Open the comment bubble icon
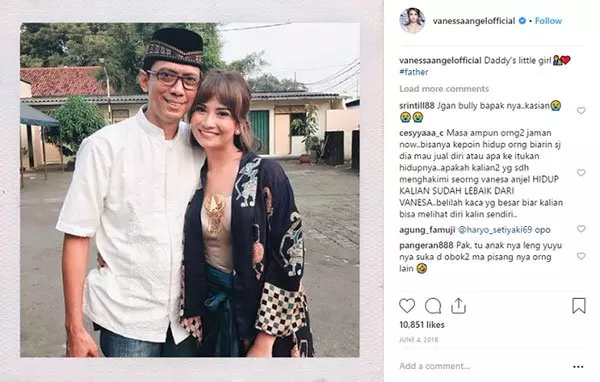This screenshot has height=382, width=600. (x=433, y=306)
